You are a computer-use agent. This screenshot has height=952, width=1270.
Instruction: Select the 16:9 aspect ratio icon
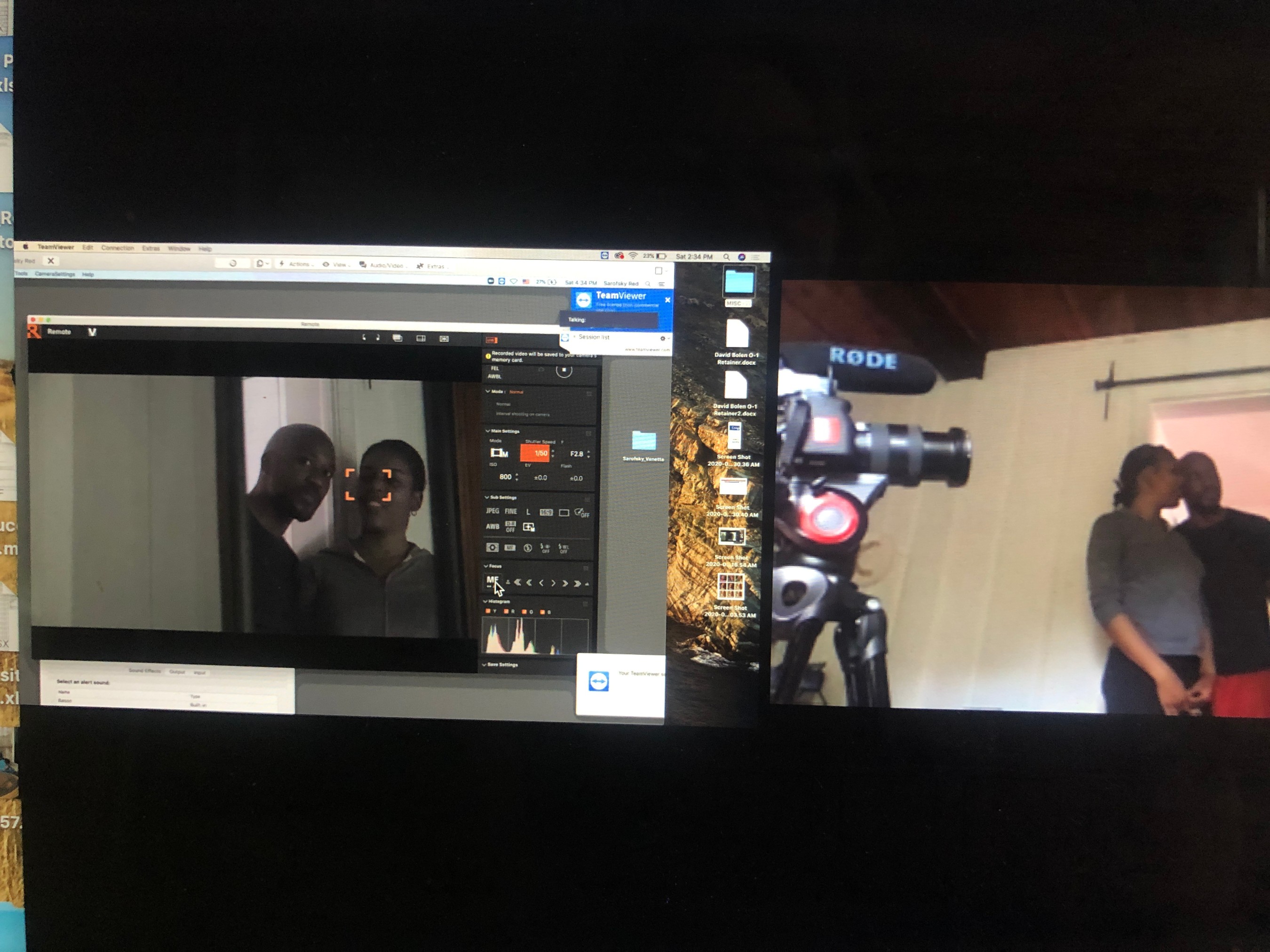[546, 512]
